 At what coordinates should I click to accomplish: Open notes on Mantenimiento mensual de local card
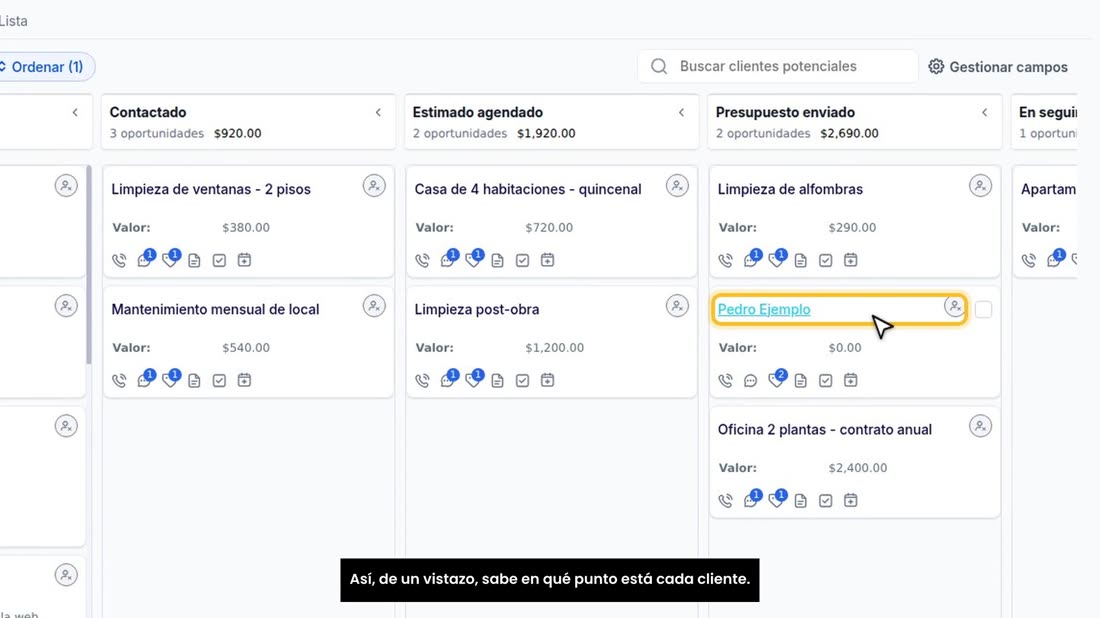tap(194, 380)
